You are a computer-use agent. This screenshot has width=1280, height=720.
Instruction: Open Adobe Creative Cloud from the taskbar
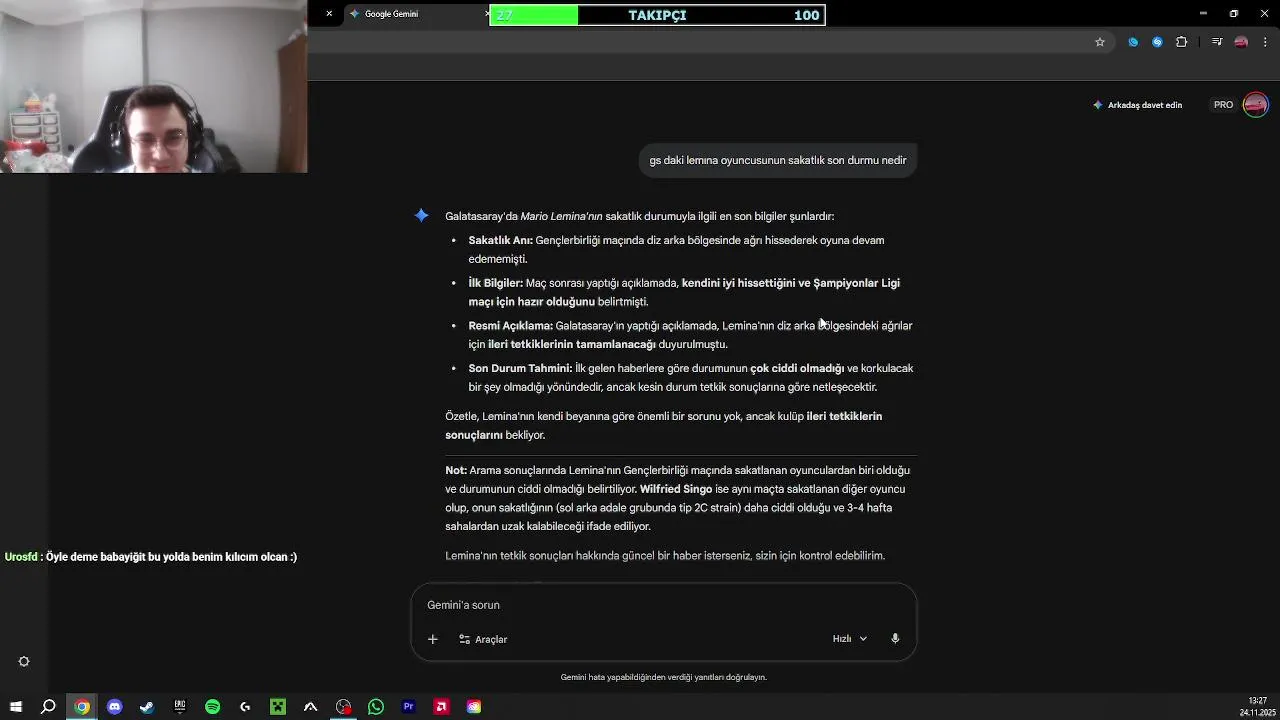tap(474, 707)
